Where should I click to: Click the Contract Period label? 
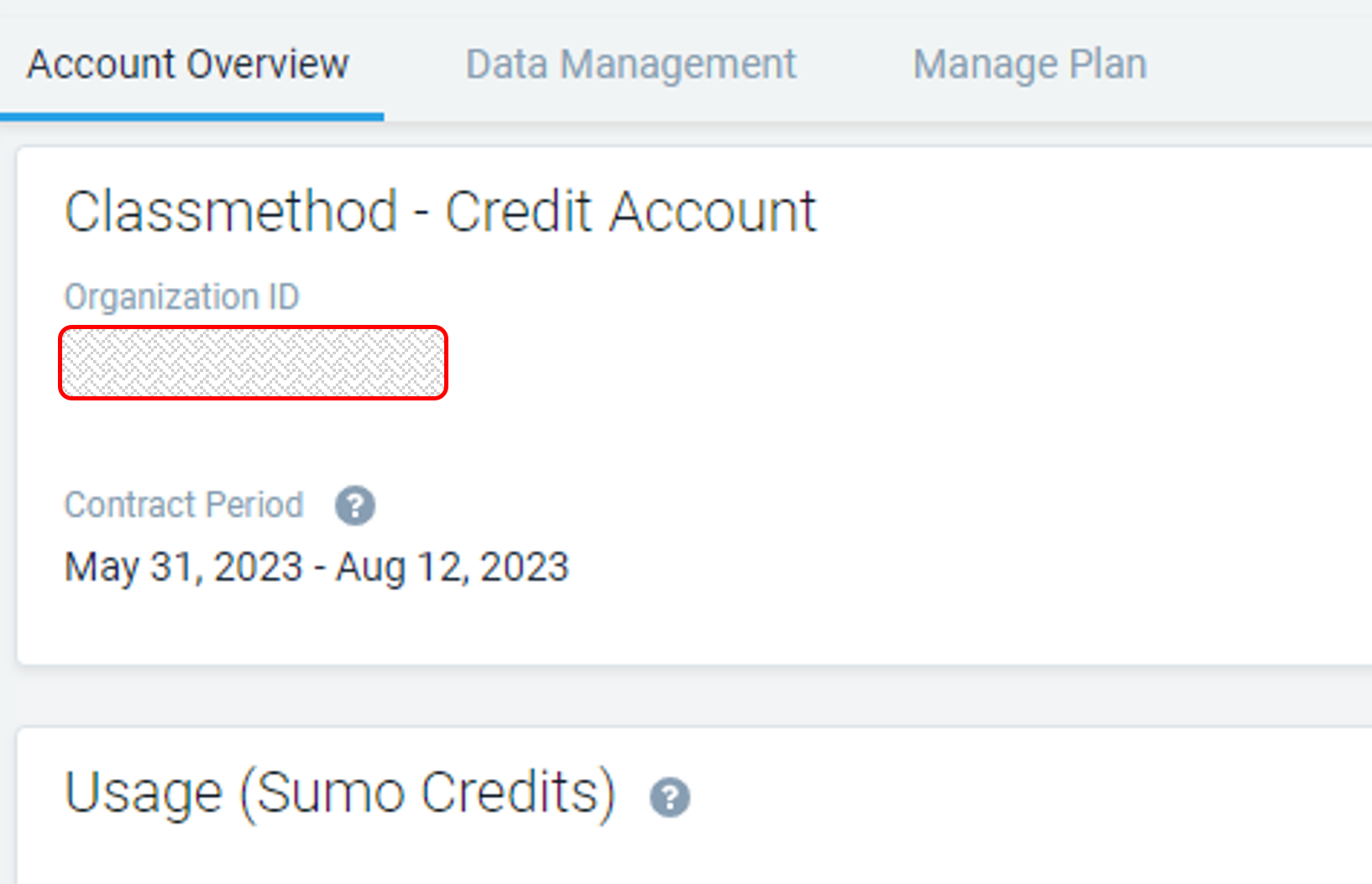pos(184,505)
